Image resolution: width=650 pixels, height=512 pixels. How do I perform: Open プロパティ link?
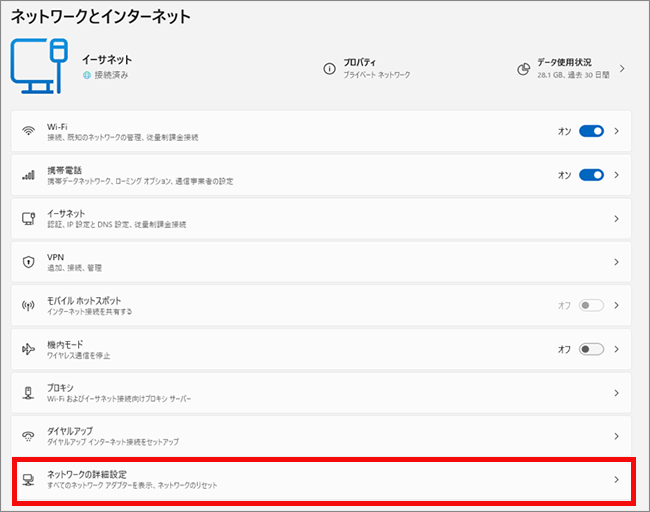pyautogui.click(x=359, y=62)
